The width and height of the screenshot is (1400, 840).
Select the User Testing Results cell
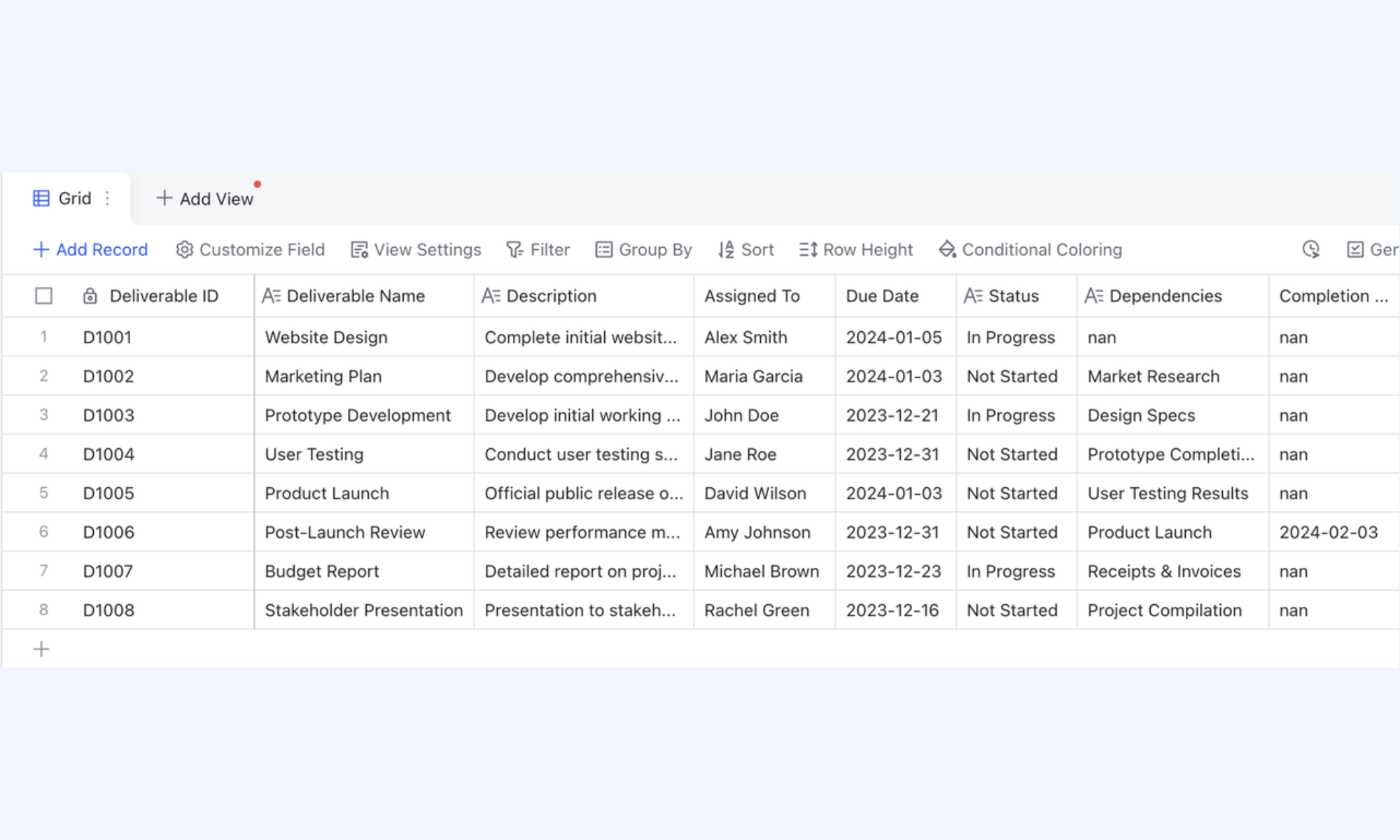click(1172, 493)
